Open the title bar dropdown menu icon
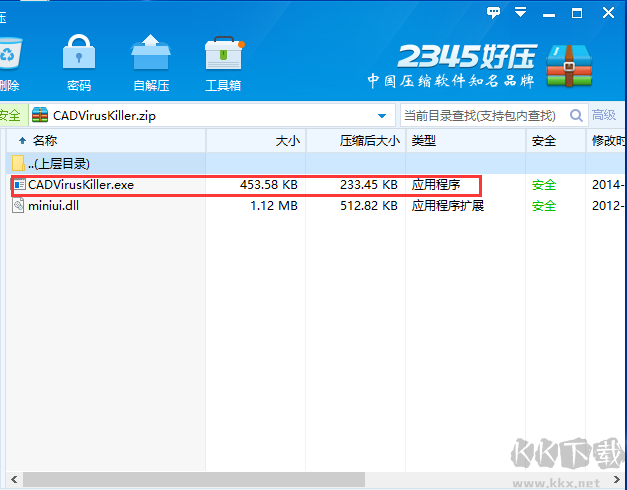 coord(520,12)
